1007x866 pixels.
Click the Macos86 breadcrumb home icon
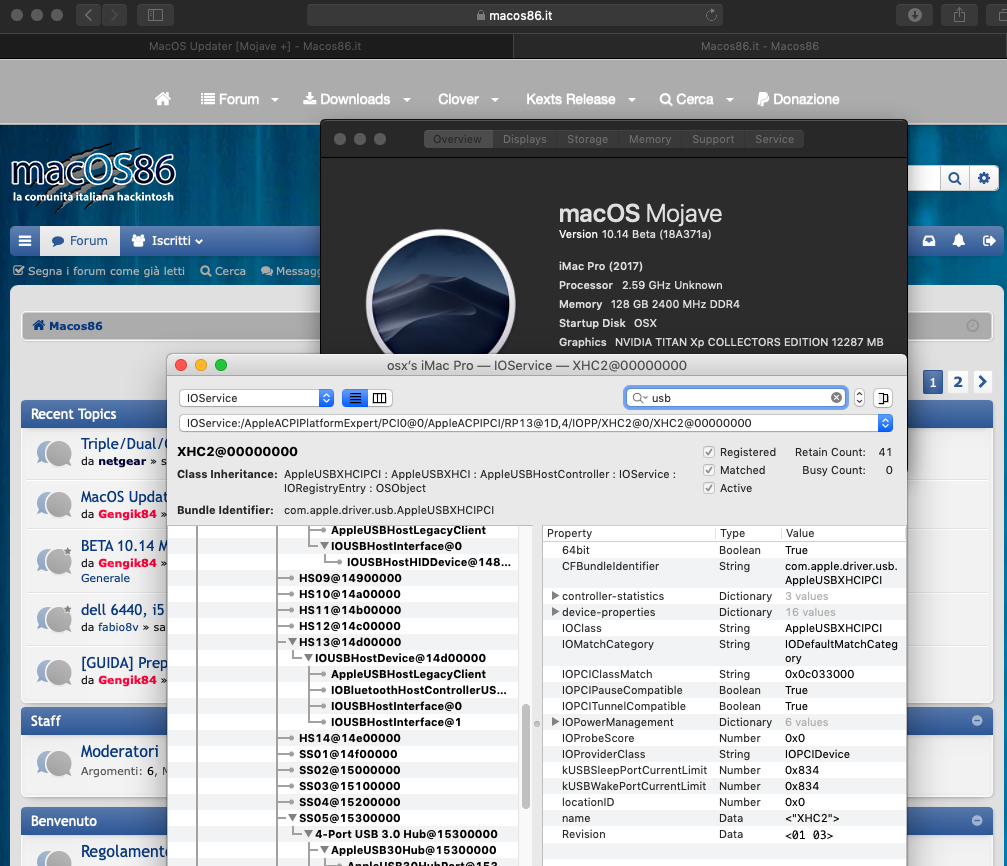pyautogui.click(x=39, y=325)
